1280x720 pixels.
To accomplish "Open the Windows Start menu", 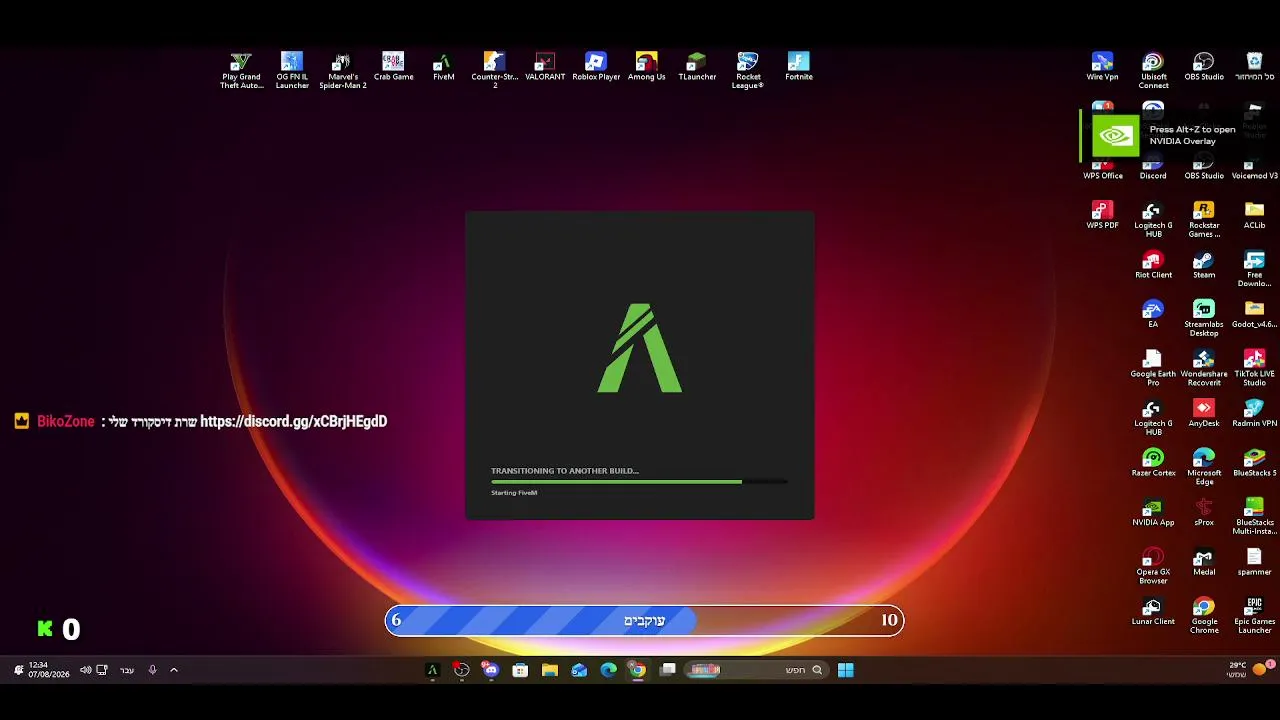I will (845, 670).
